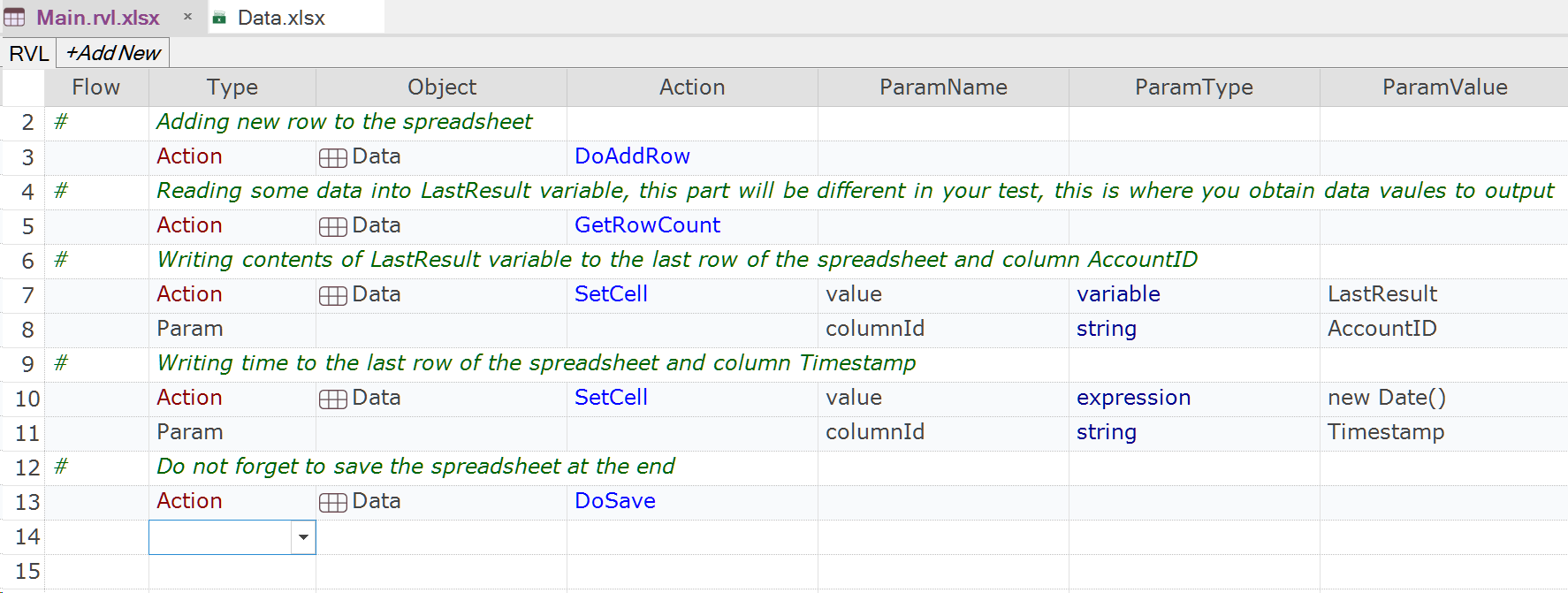Viewport: 1568px width, 593px height.
Task: Select the DoAddRow action cell
Action: click(x=632, y=156)
